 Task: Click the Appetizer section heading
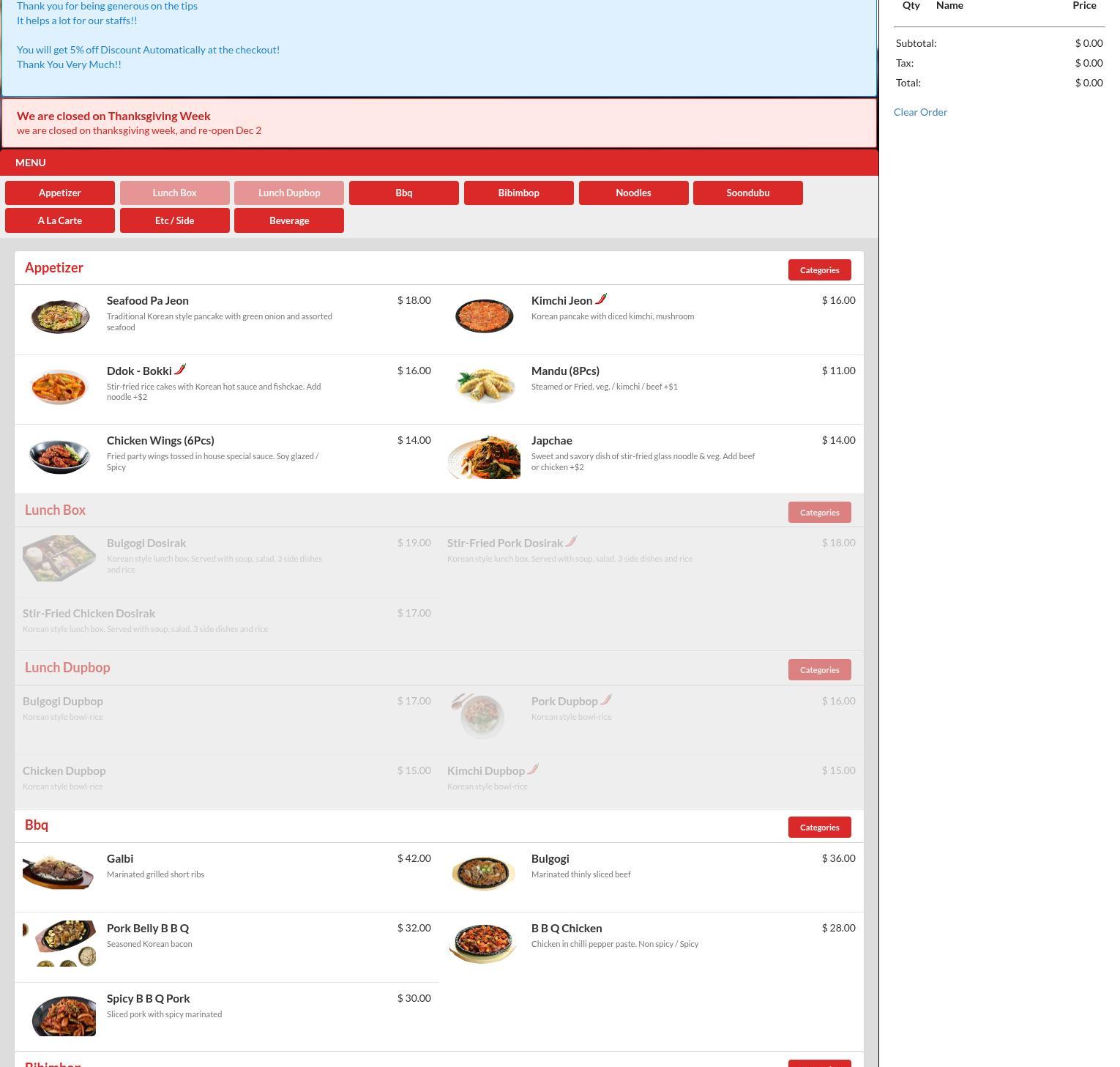coord(54,268)
